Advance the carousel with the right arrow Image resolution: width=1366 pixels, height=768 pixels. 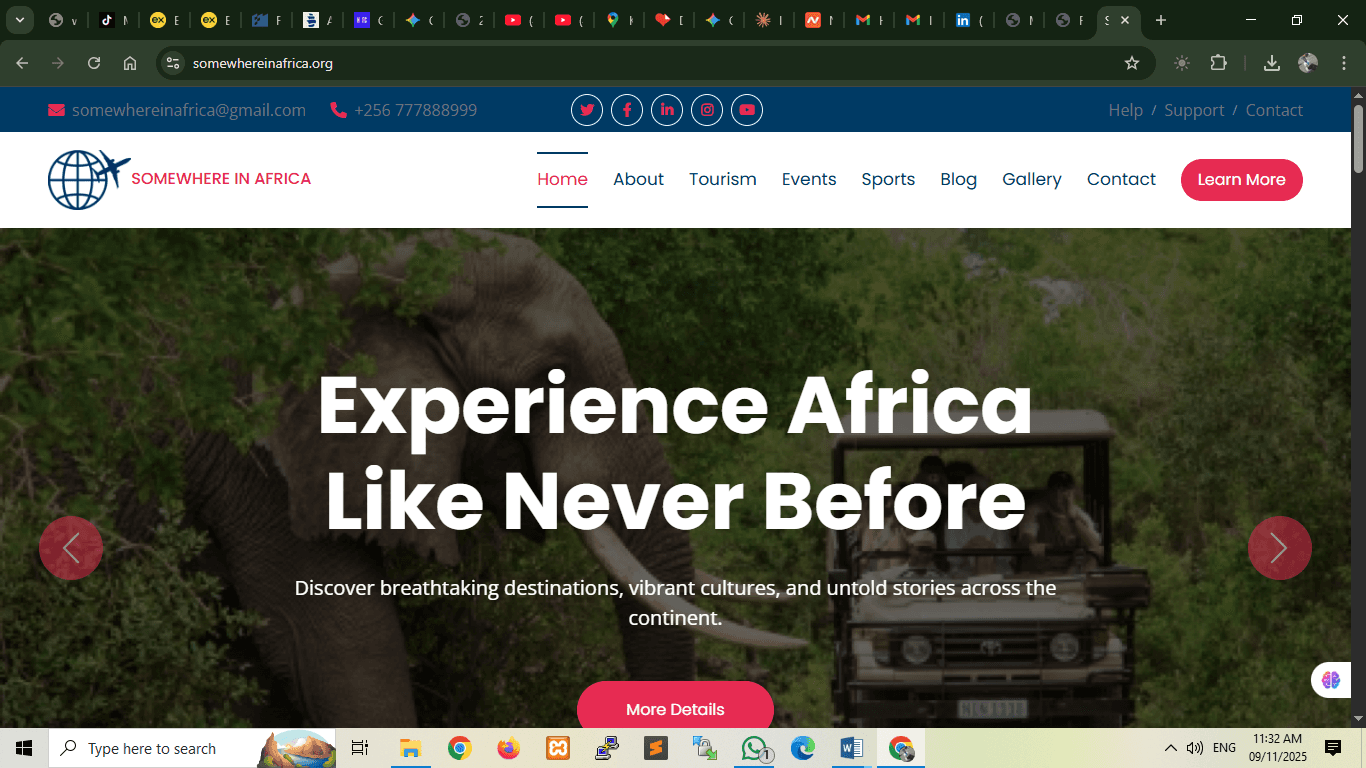point(1279,548)
